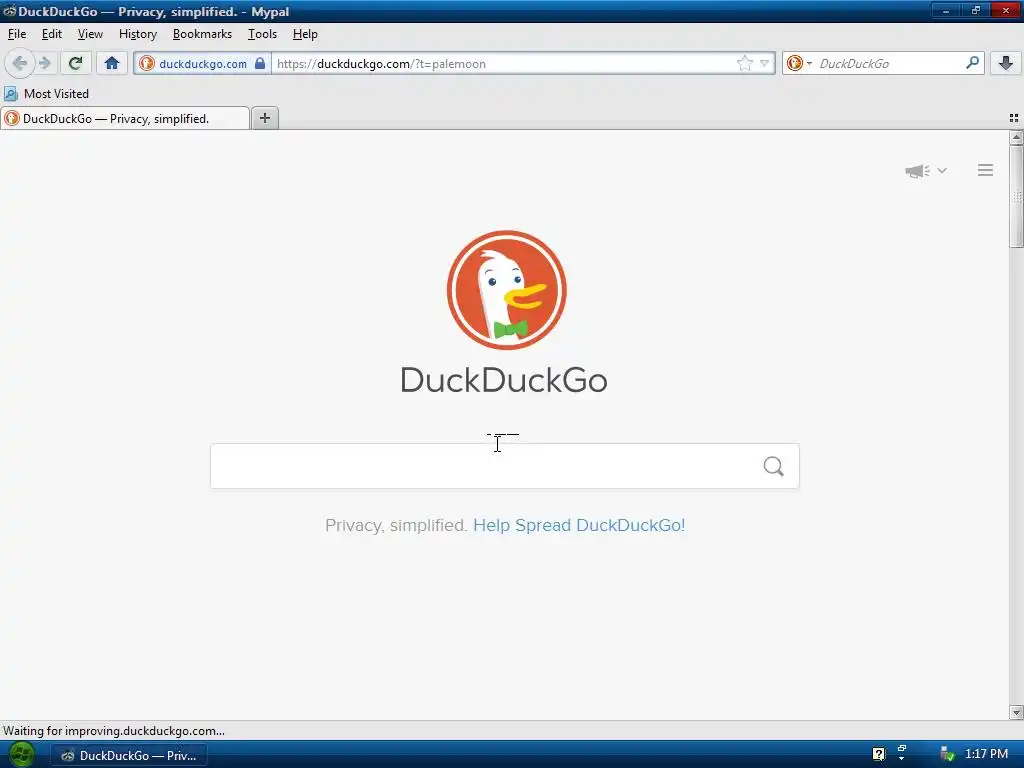
Task: Click the padlock security icon
Action: (x=260, y=63)
